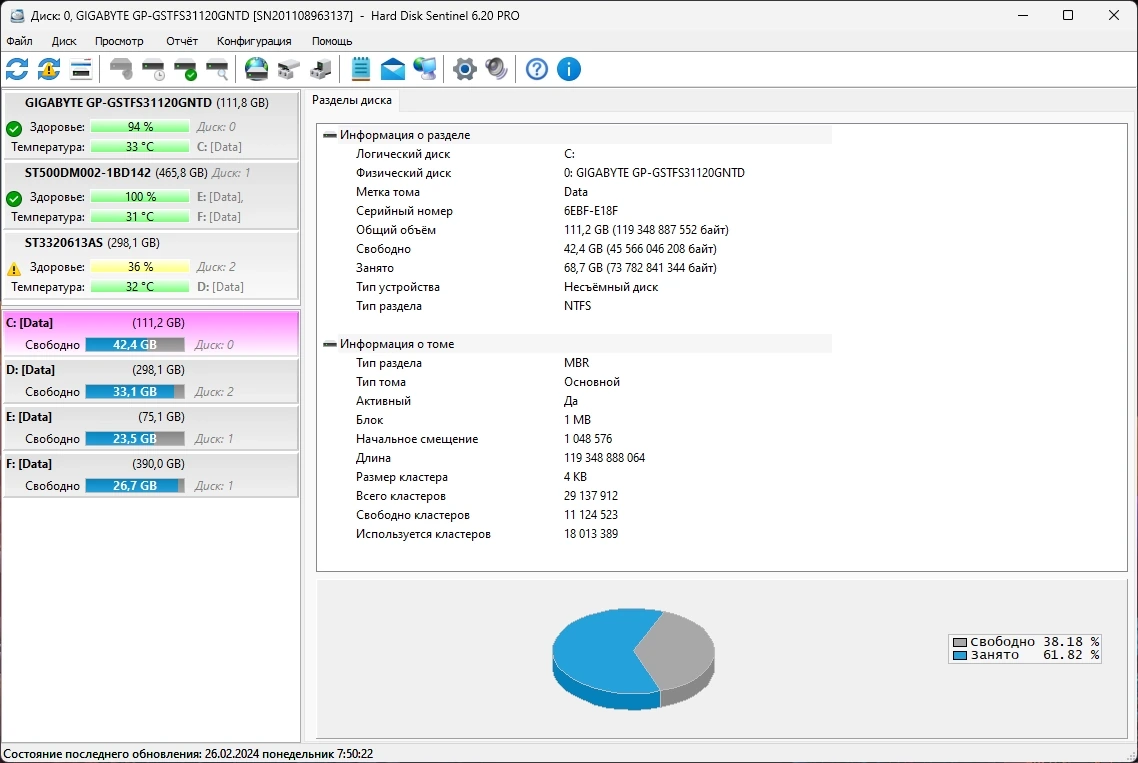Click green check status icon for ST500DM002

[14, 198]
